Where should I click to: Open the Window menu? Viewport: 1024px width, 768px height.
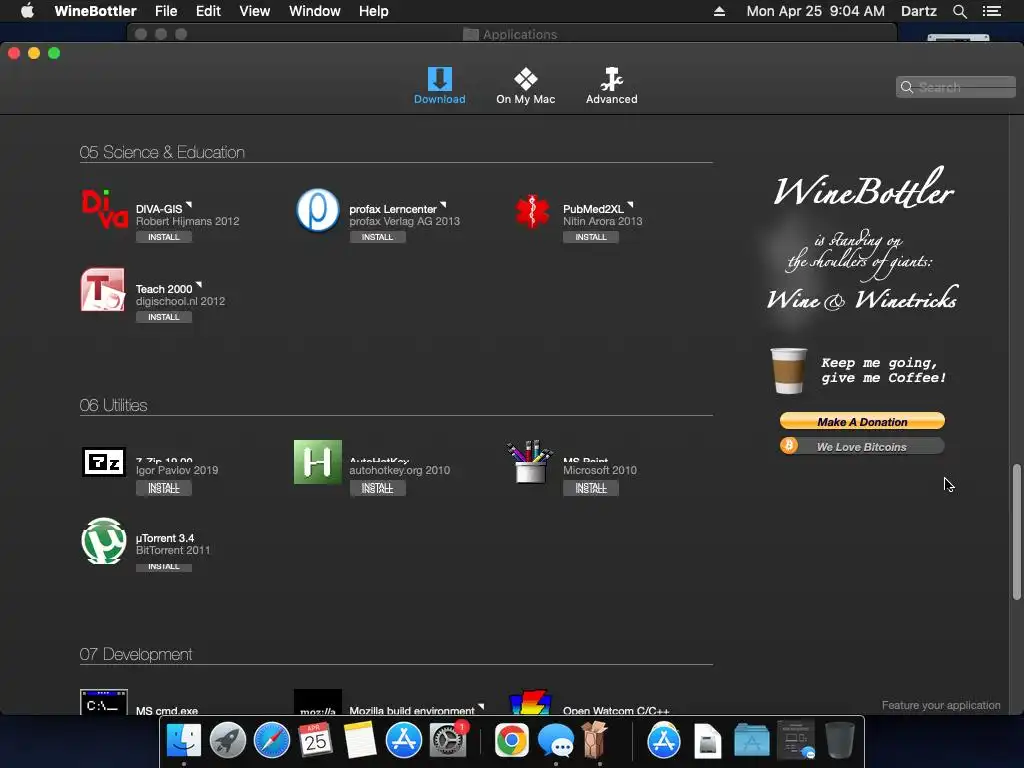pyautogui.click(x=315, y=11)
